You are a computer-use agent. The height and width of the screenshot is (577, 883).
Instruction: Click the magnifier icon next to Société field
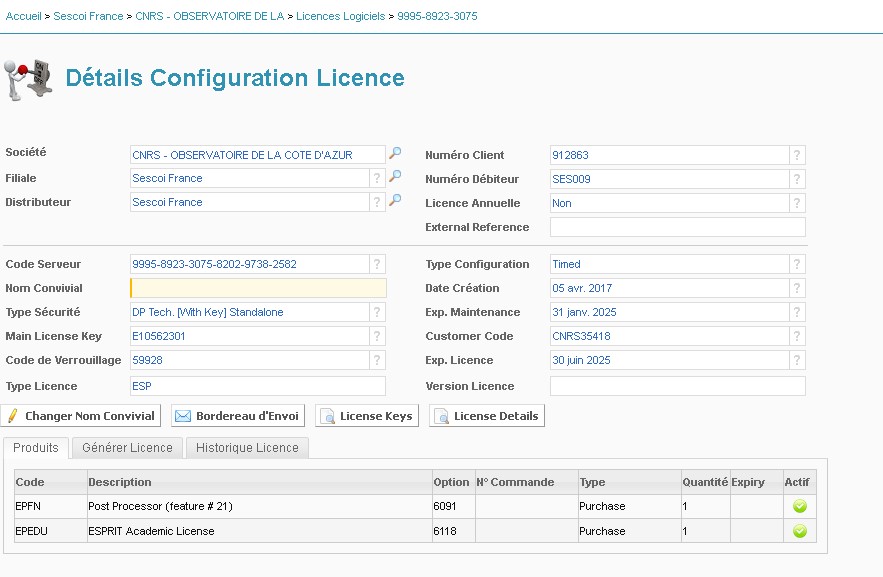click(395, 152)
